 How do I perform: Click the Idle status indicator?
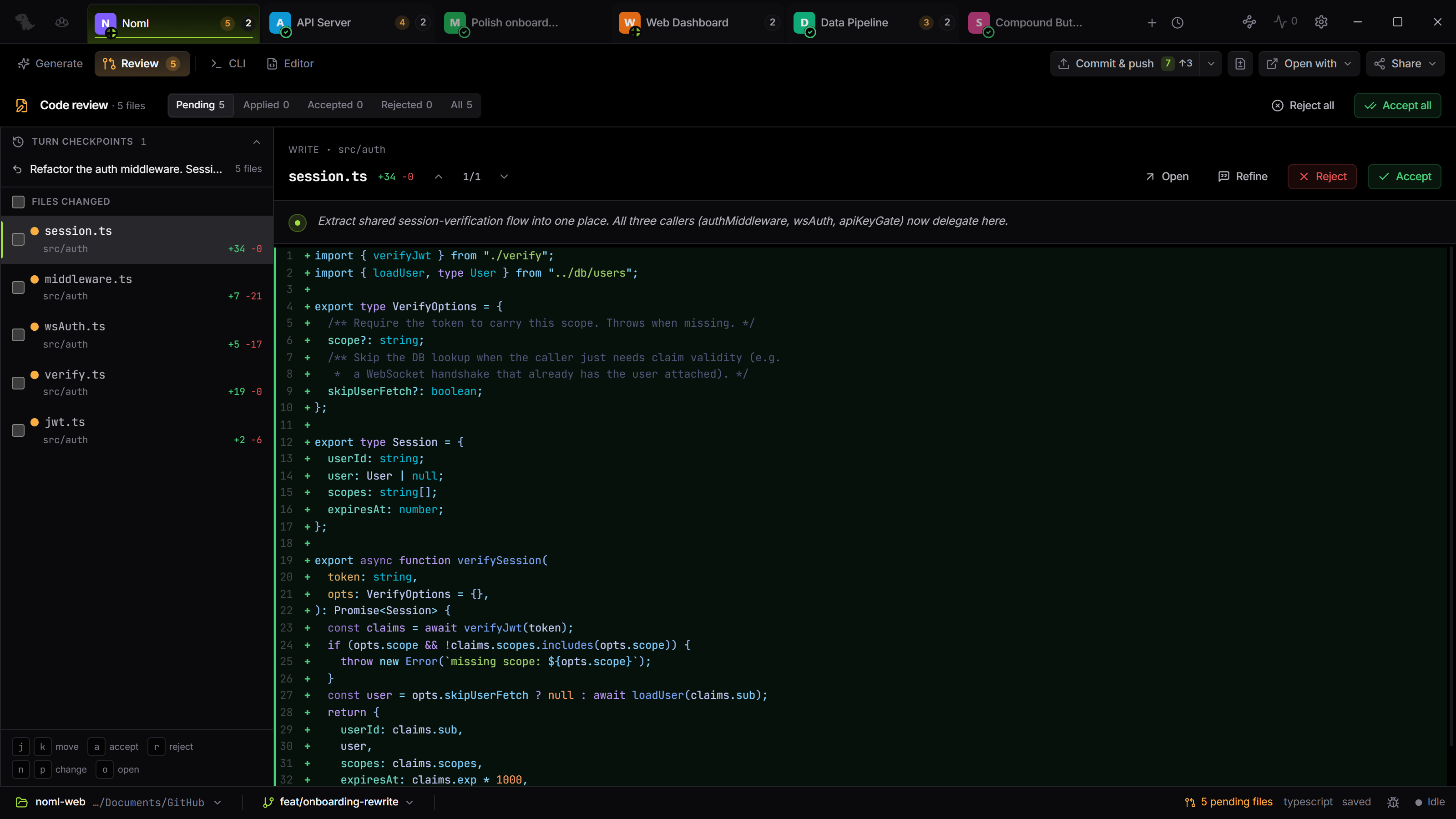(x=1430, y=802)
